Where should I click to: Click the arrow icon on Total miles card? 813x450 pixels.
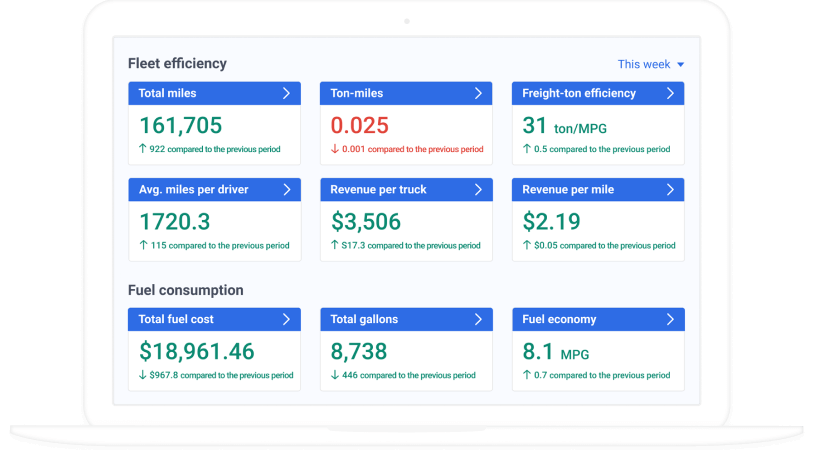coord(286,93)
